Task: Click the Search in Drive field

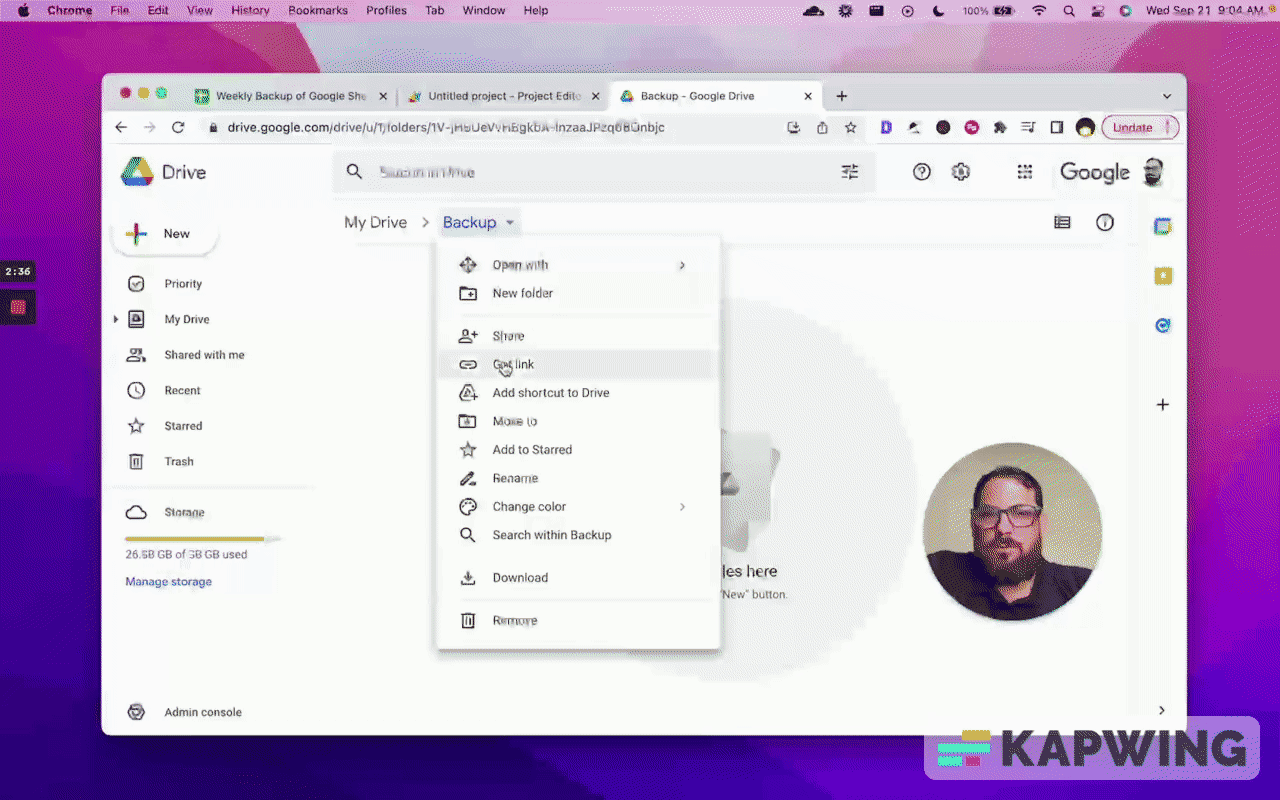Action: (x=603, y=172)
